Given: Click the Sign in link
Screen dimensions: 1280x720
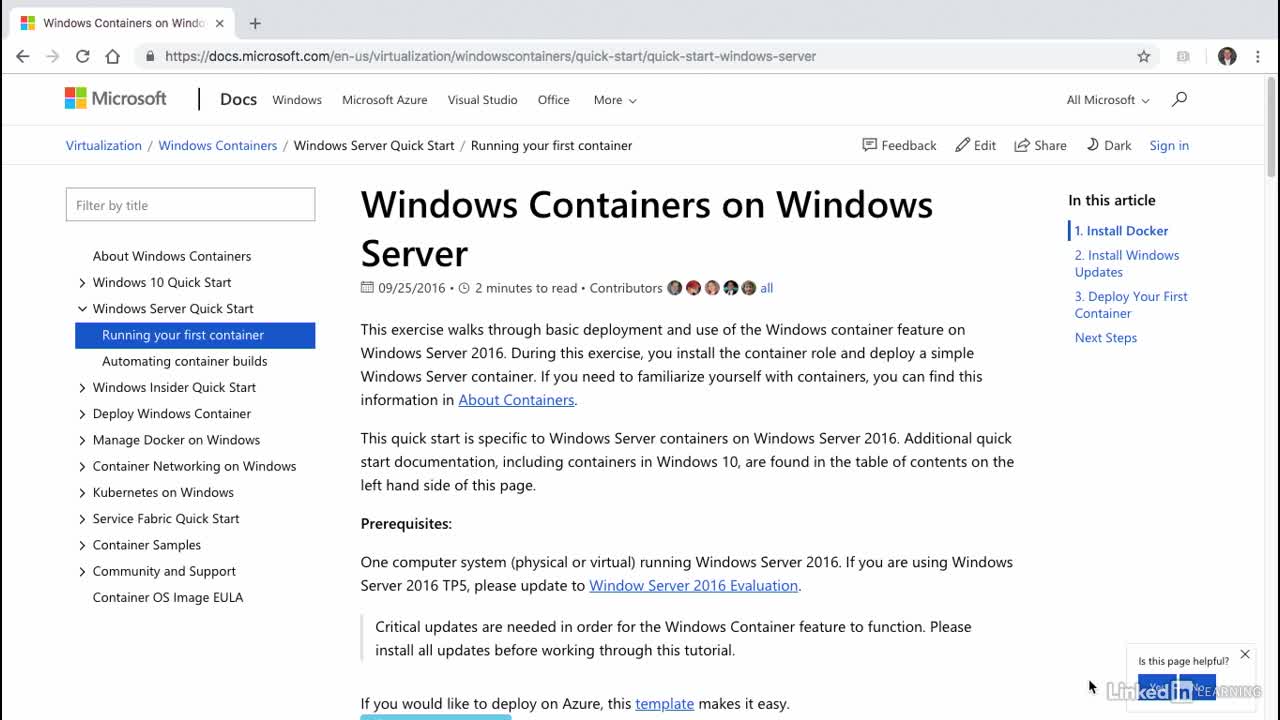Looking at the screenshot, I should tap(1169, 145).
